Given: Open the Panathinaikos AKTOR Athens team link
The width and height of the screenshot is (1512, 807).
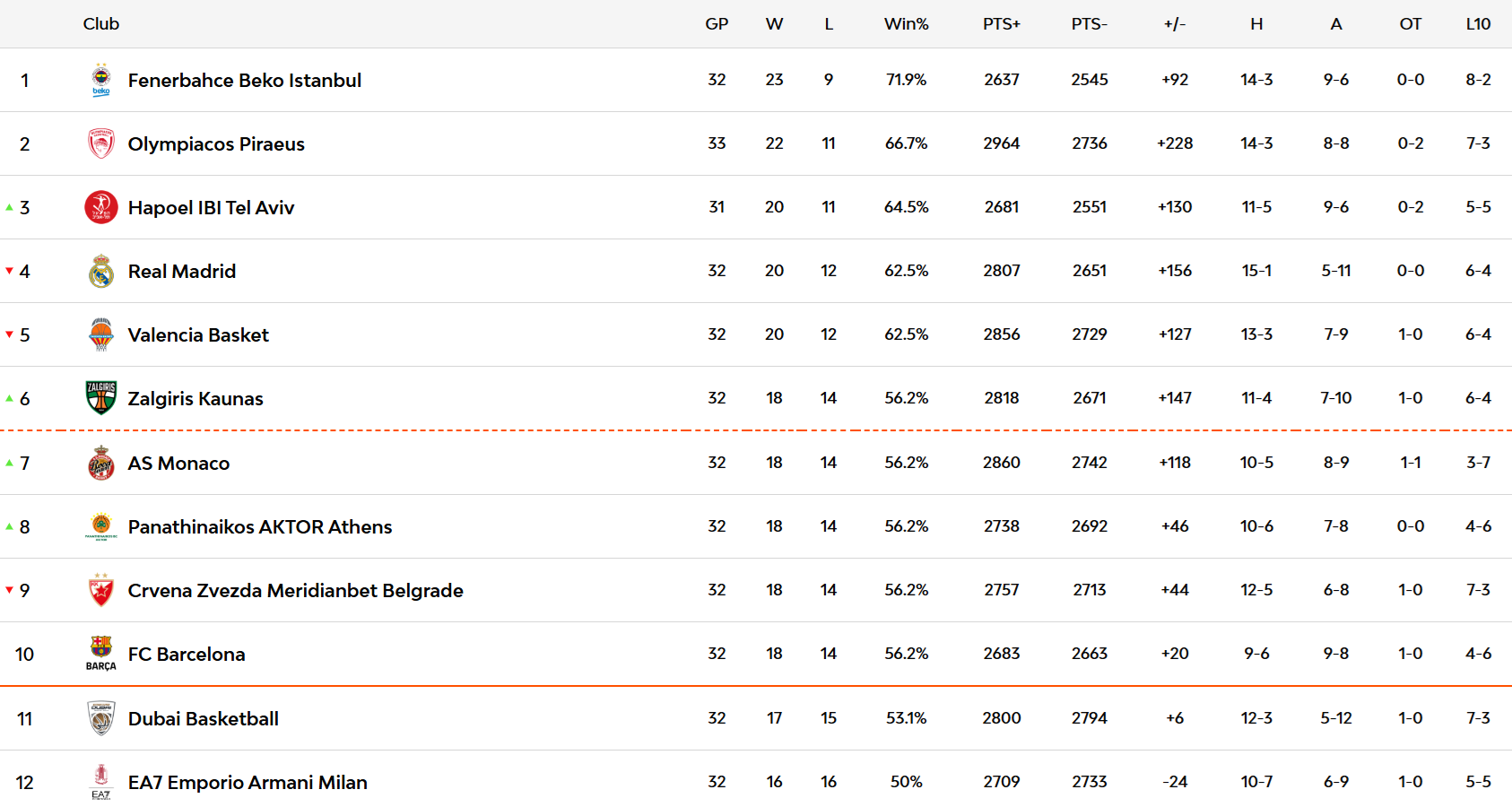Looking at the screenshot, I should coord(260,527).
